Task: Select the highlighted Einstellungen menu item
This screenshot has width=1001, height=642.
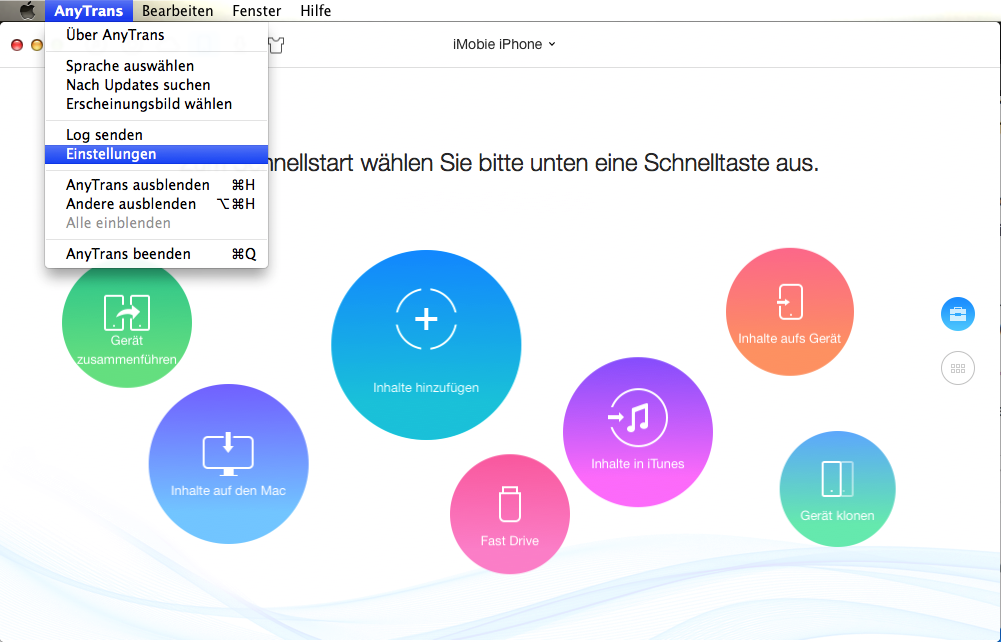Action: point(156,154)
